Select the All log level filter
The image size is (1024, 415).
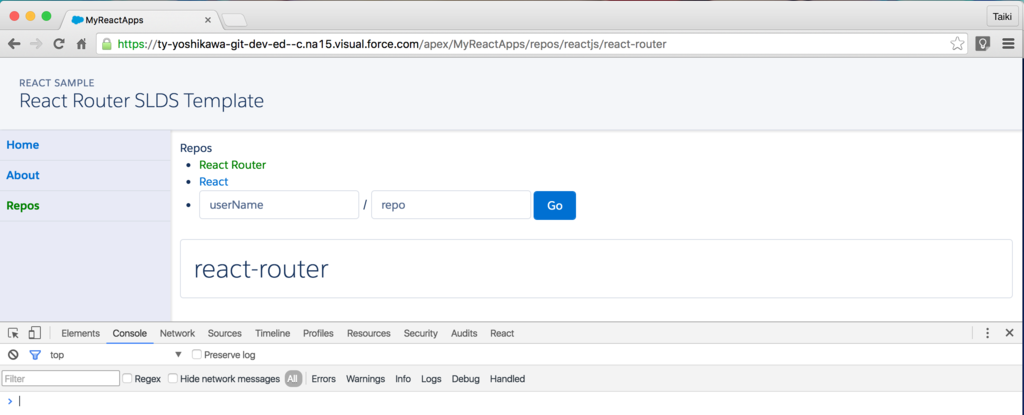click(x=293, y=378)
